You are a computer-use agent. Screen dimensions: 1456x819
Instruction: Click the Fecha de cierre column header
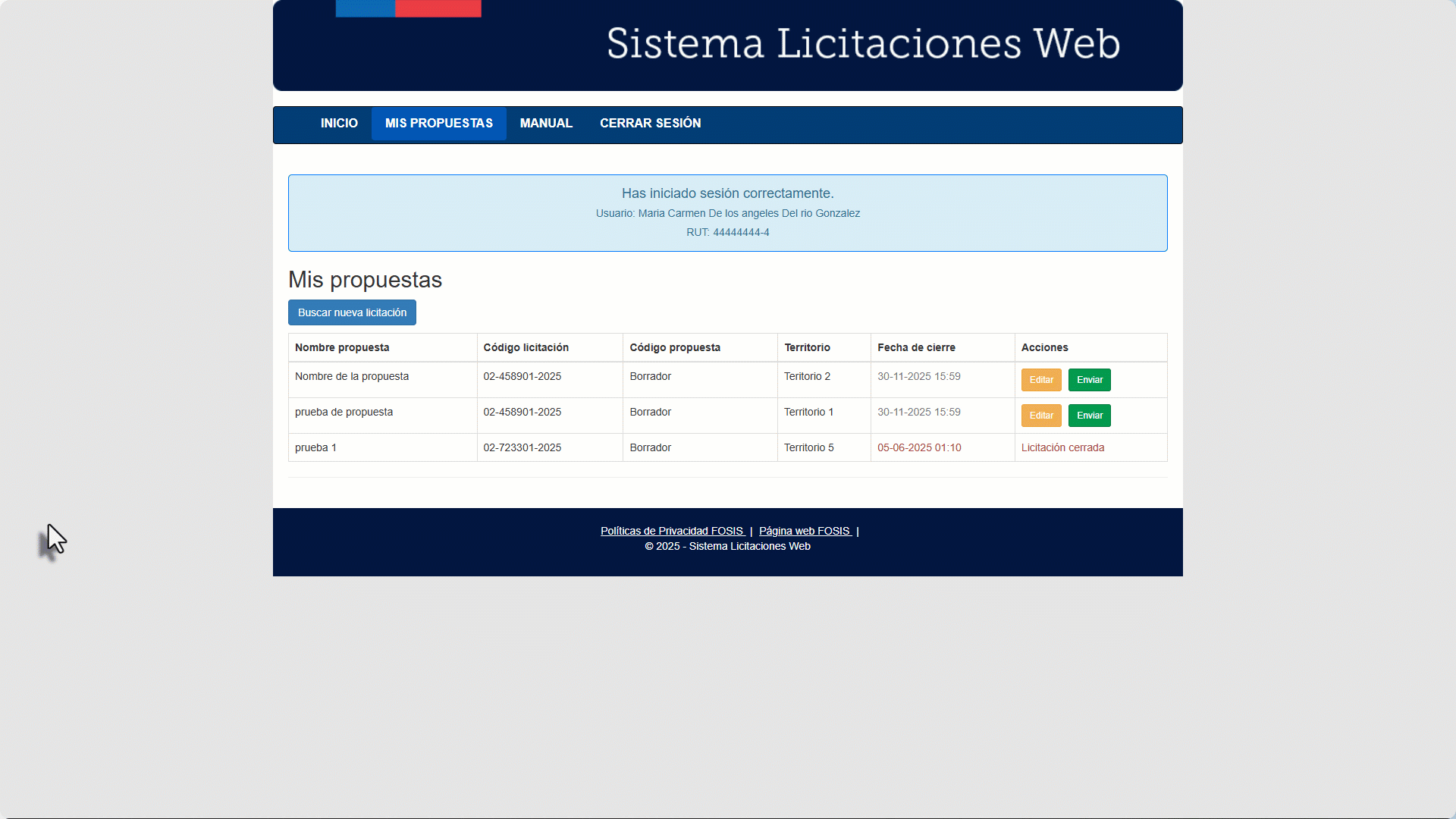(x=916, y=347)
